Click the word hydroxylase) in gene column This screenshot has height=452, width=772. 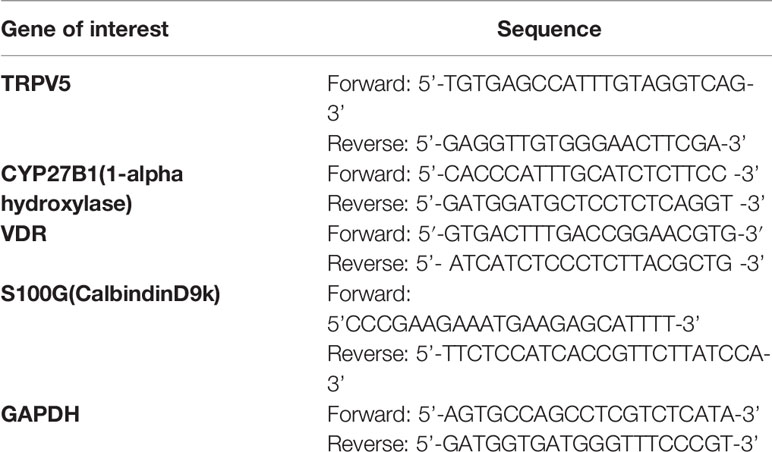tap(66, 204)
